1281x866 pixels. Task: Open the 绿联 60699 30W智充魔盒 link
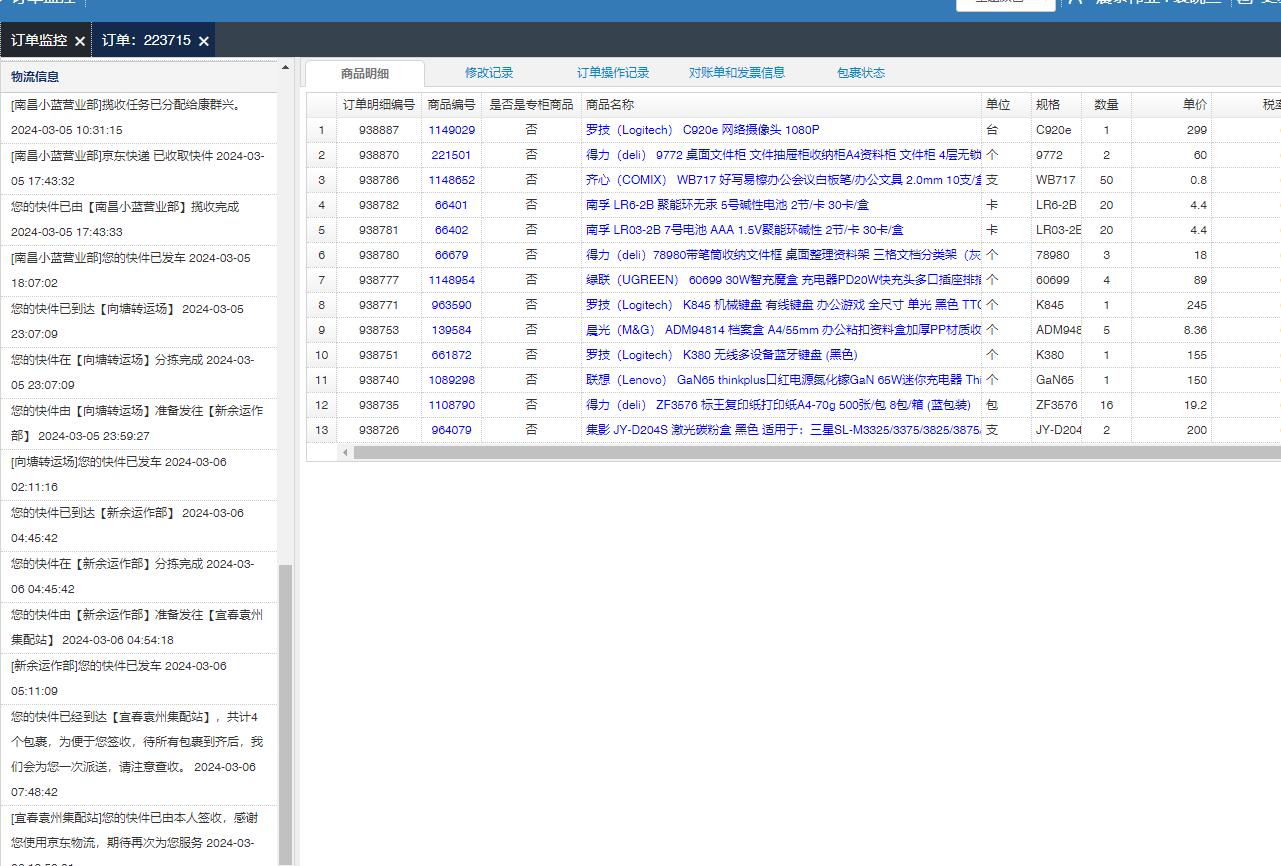(783, 280)
